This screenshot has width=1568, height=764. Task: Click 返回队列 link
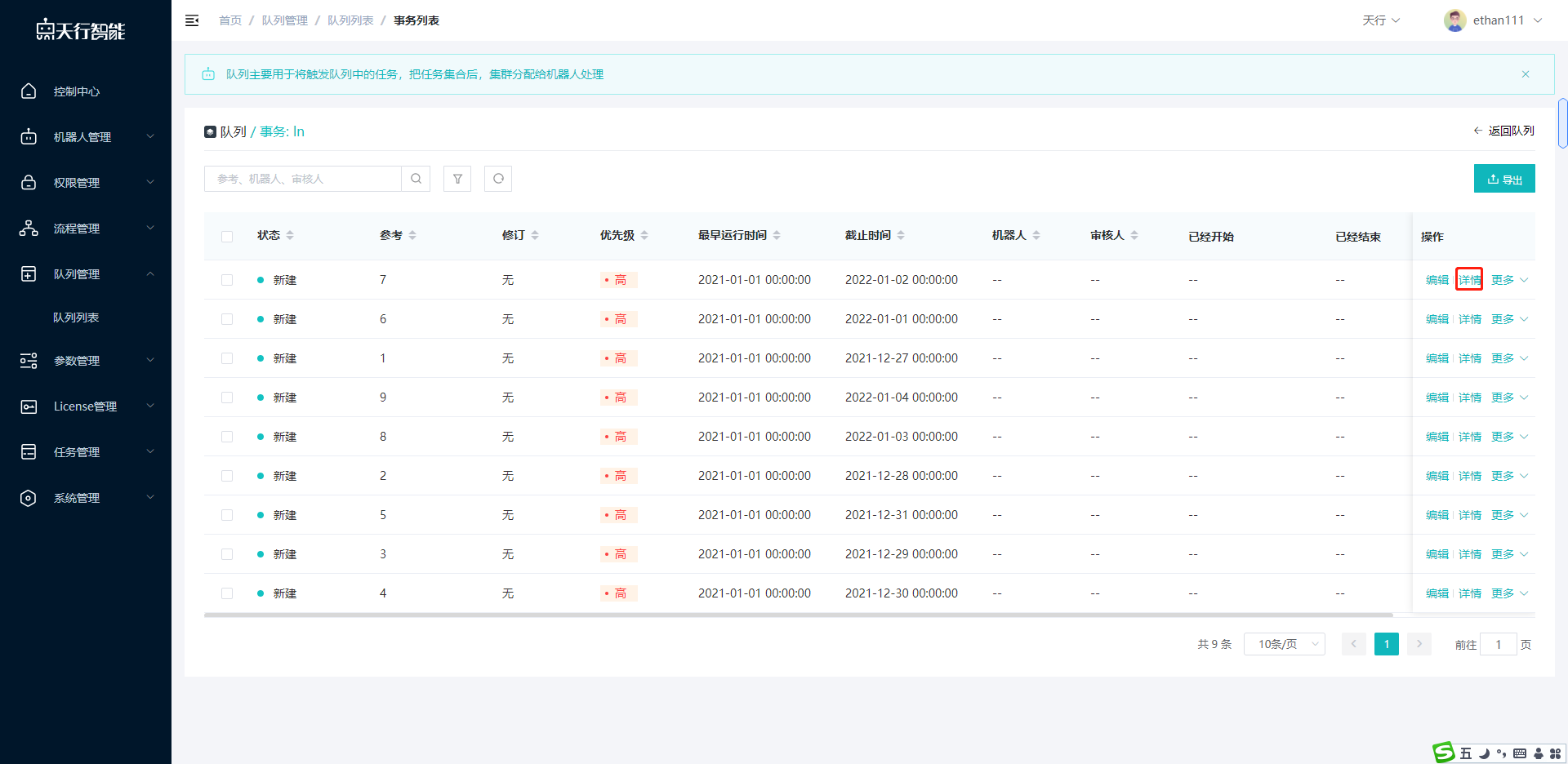pos(1503,131)
